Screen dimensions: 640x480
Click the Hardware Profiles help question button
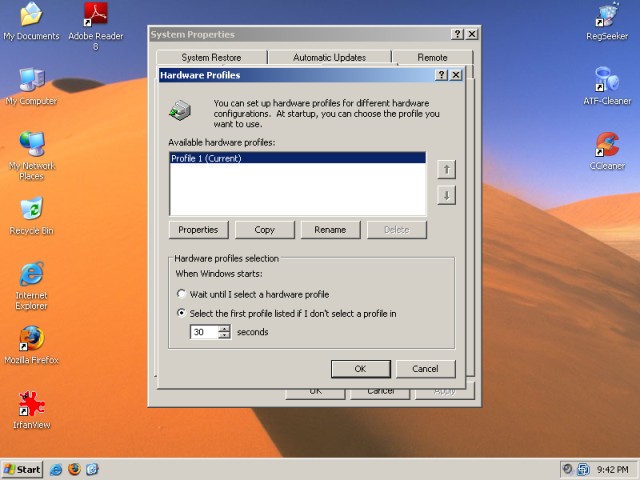pos(441,75)
